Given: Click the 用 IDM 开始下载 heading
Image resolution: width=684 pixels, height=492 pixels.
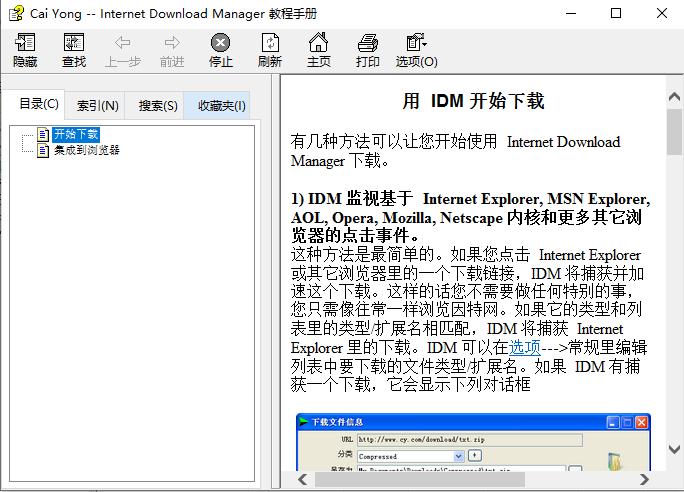Looking at the screenshot, I should coord(473,101).
